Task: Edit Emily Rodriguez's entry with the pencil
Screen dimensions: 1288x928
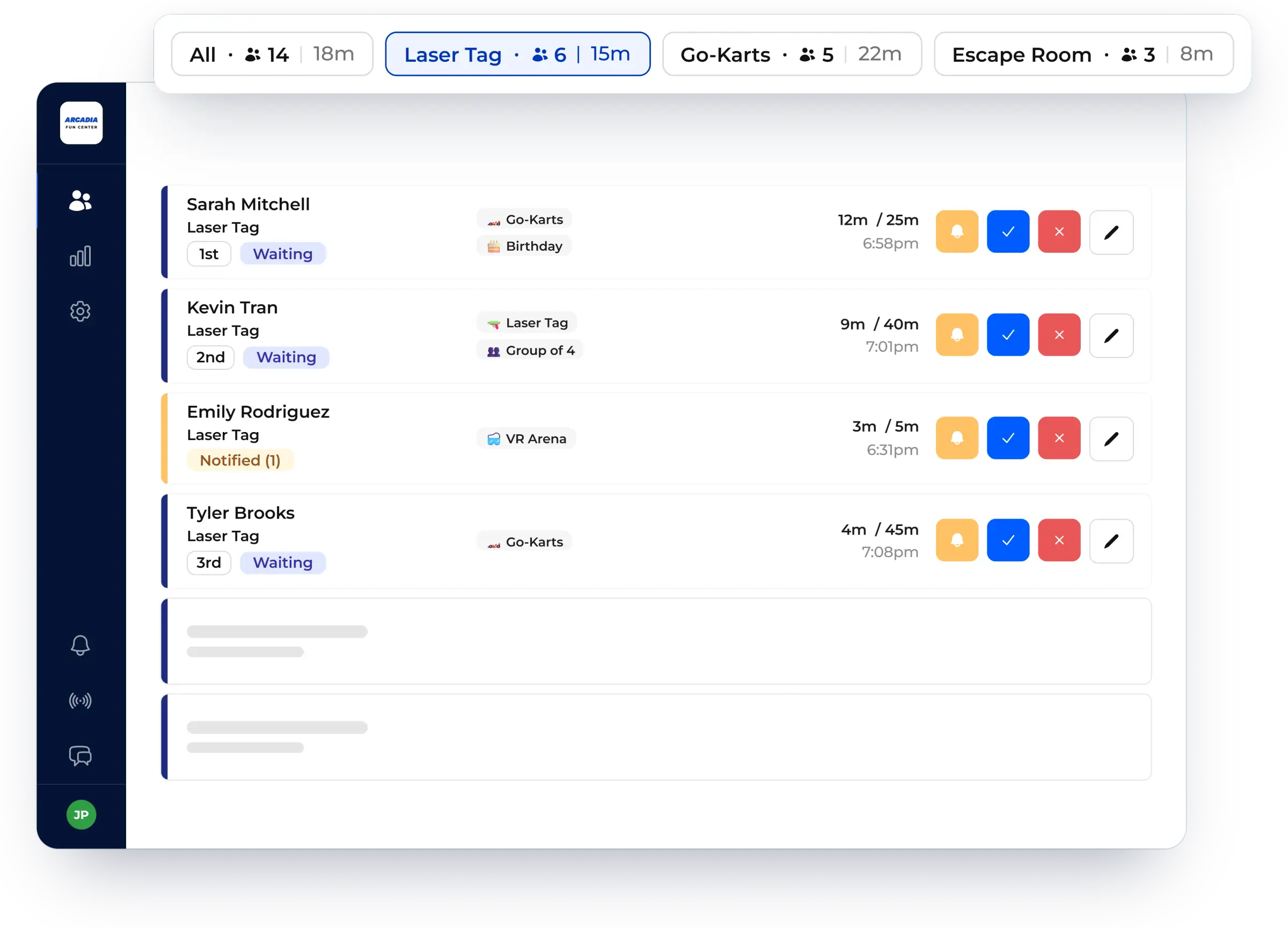Action: click(x=1111, y=439)
